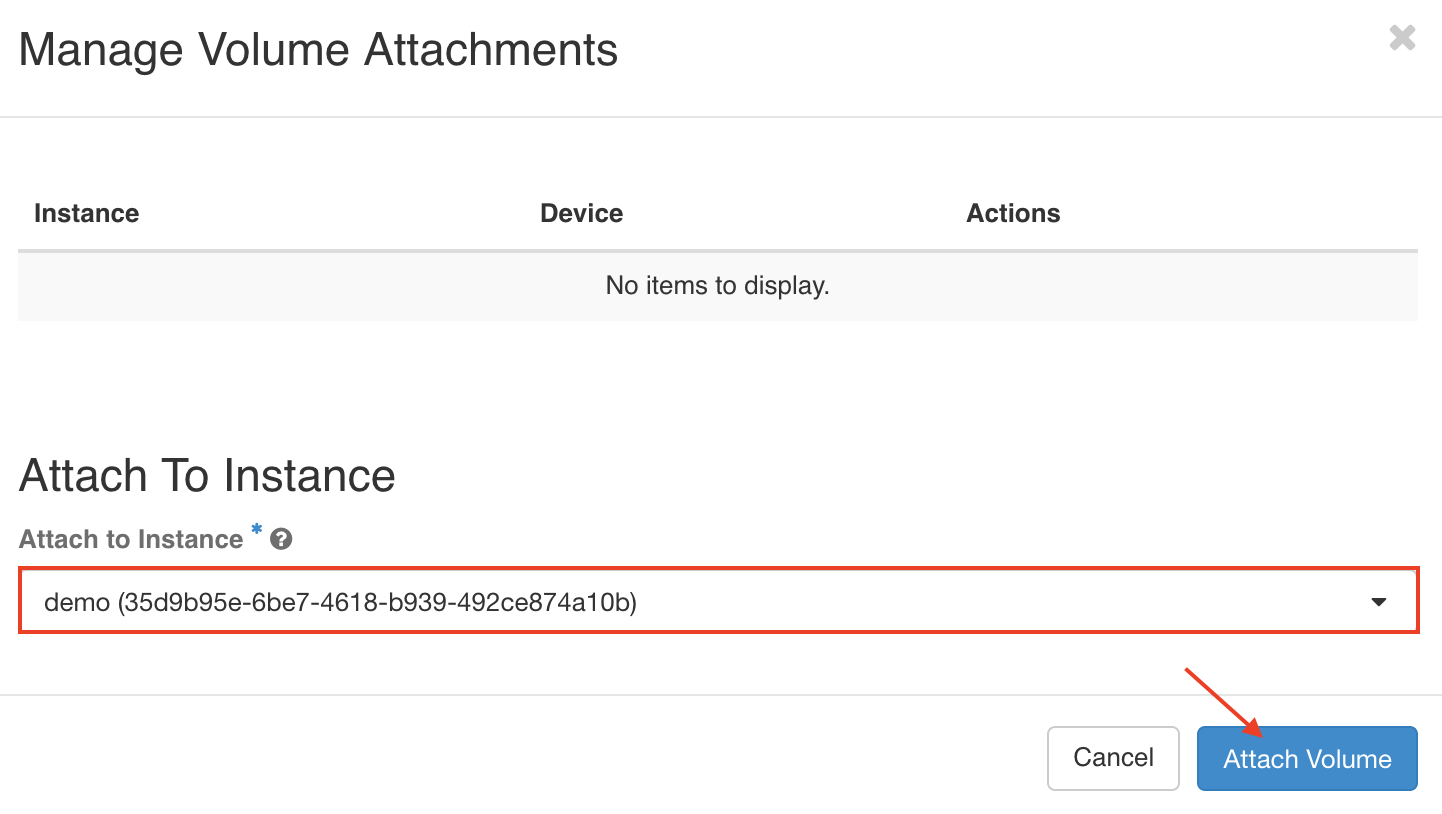Image resolution: width=1442 pixels, height=814 pixels.
Task: Click the word Attachments in dialog title
Action: (491, 50)
